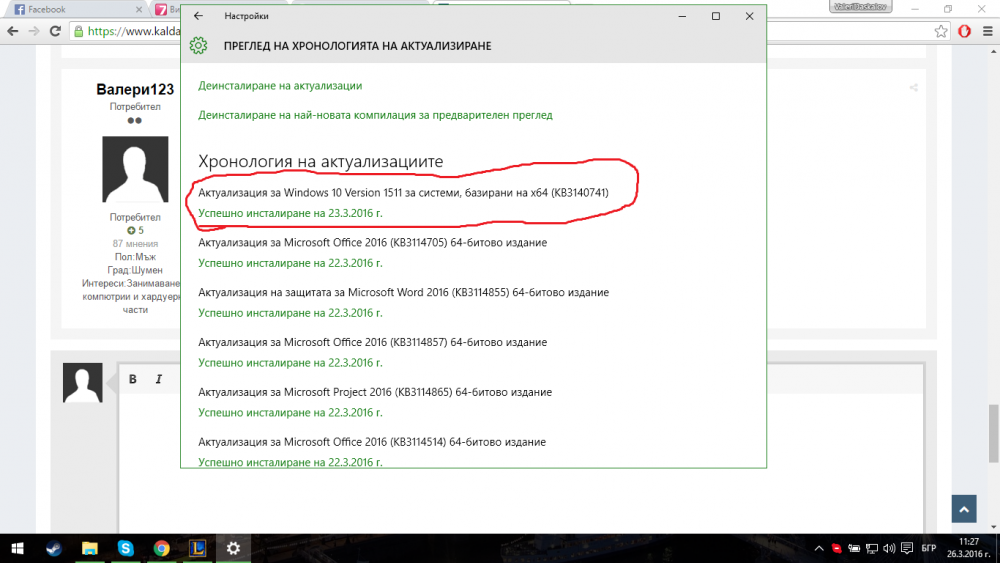Close the Facebook browser tab
The width and height of the screenshot is (1000, 563).
tap(139, 10)
